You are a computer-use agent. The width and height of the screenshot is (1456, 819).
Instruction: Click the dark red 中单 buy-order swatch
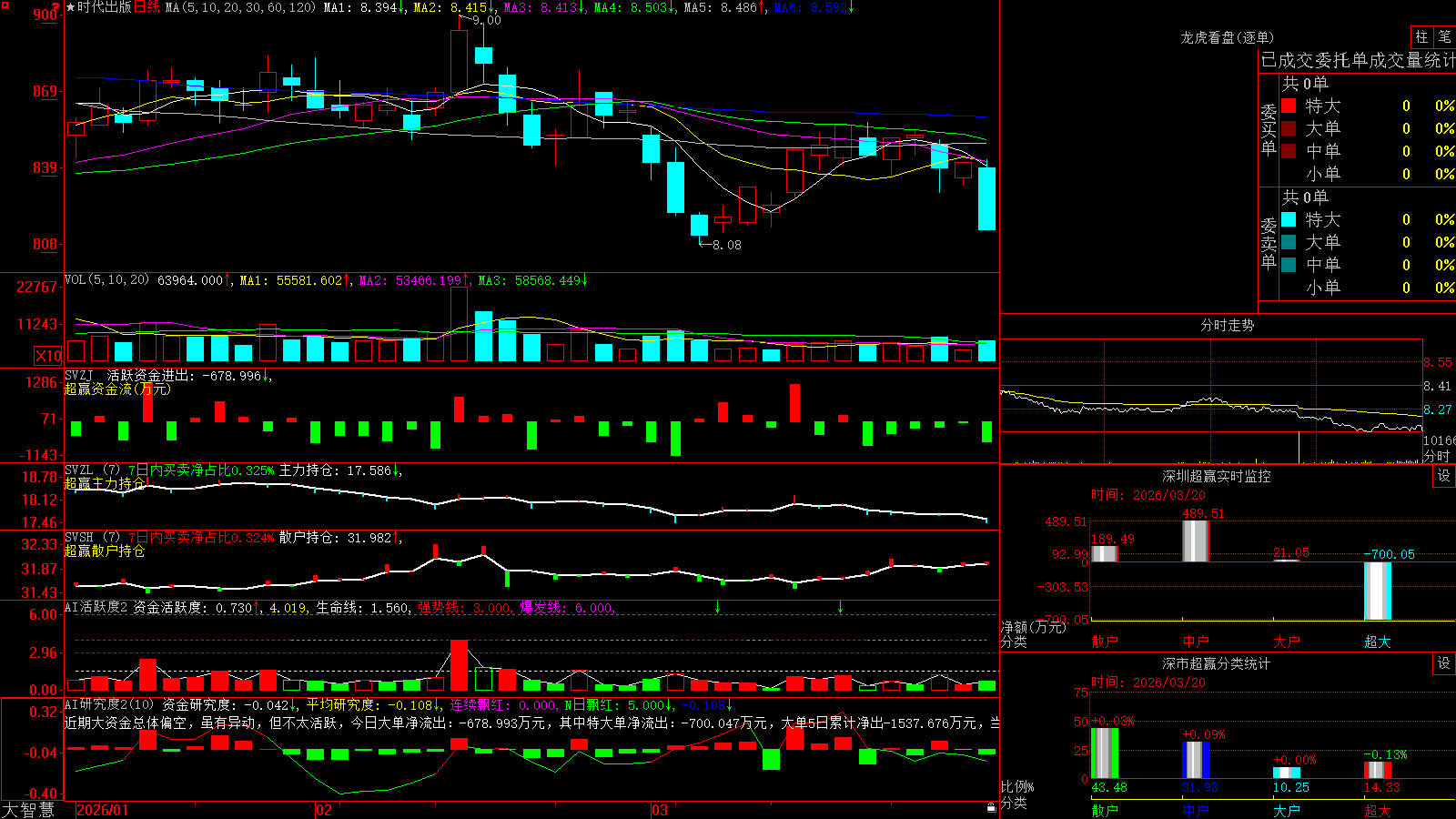(1289, 151)
